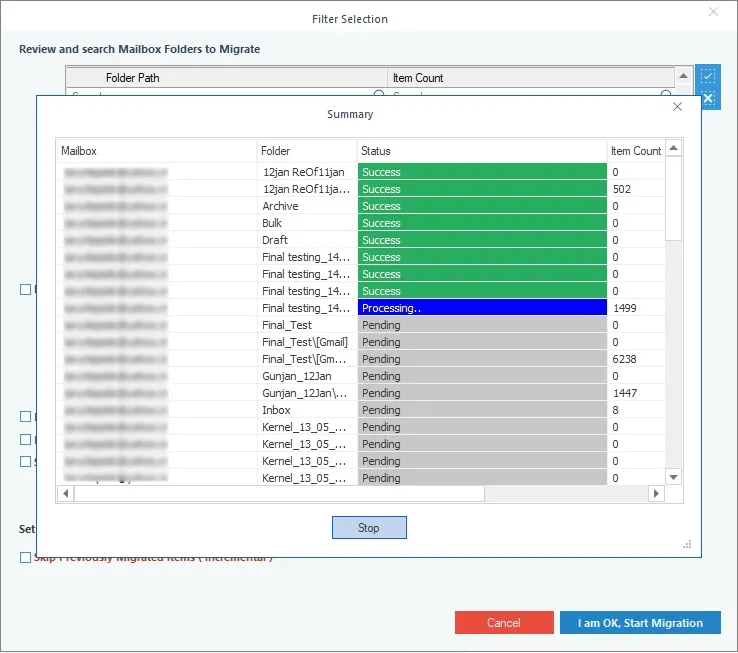
Task: Select the Gunjan_12Jan folder row
Action: coord(361,376)
